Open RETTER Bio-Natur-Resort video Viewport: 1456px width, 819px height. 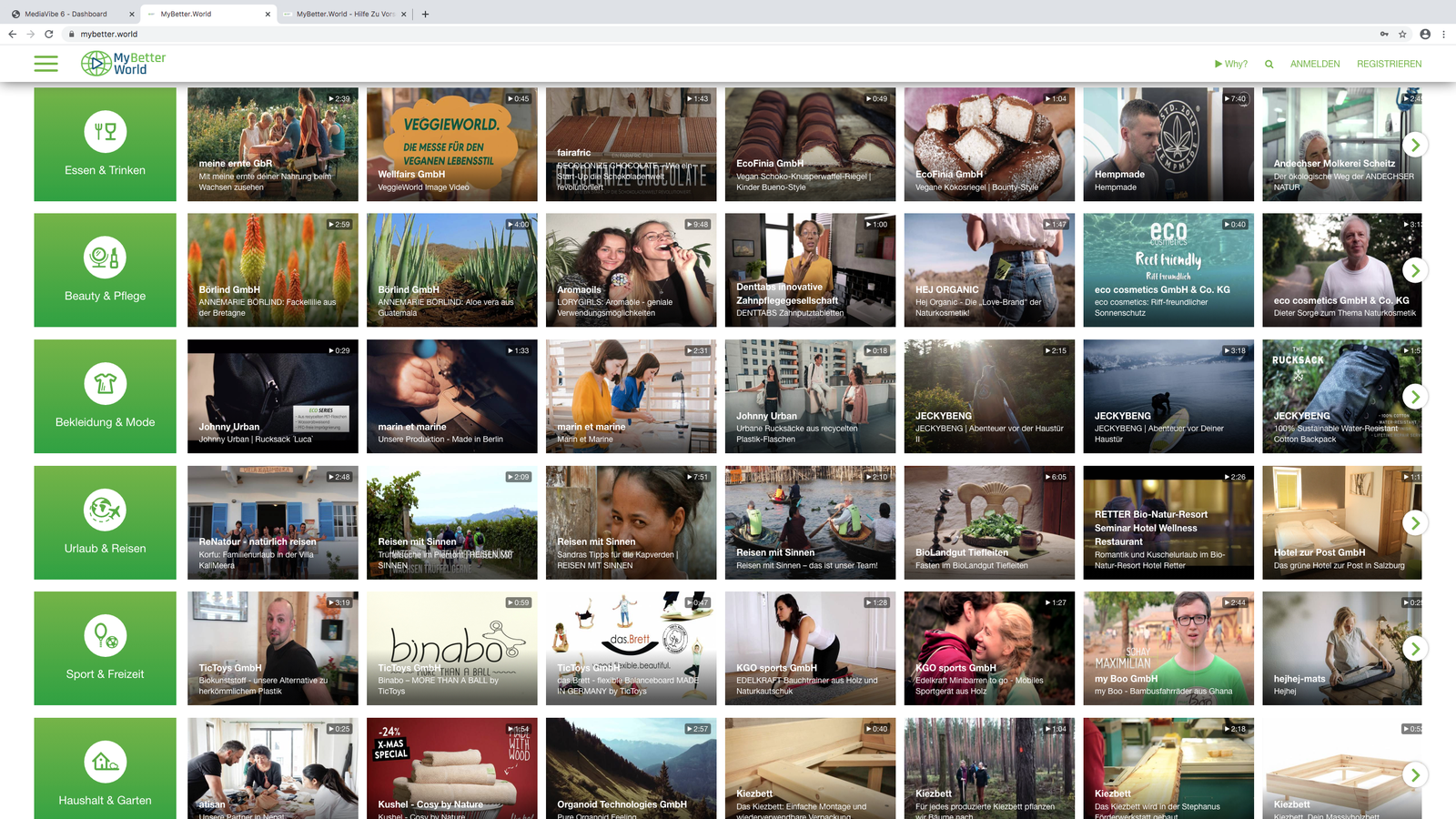pyautogui.click(x=1168, y=522)
